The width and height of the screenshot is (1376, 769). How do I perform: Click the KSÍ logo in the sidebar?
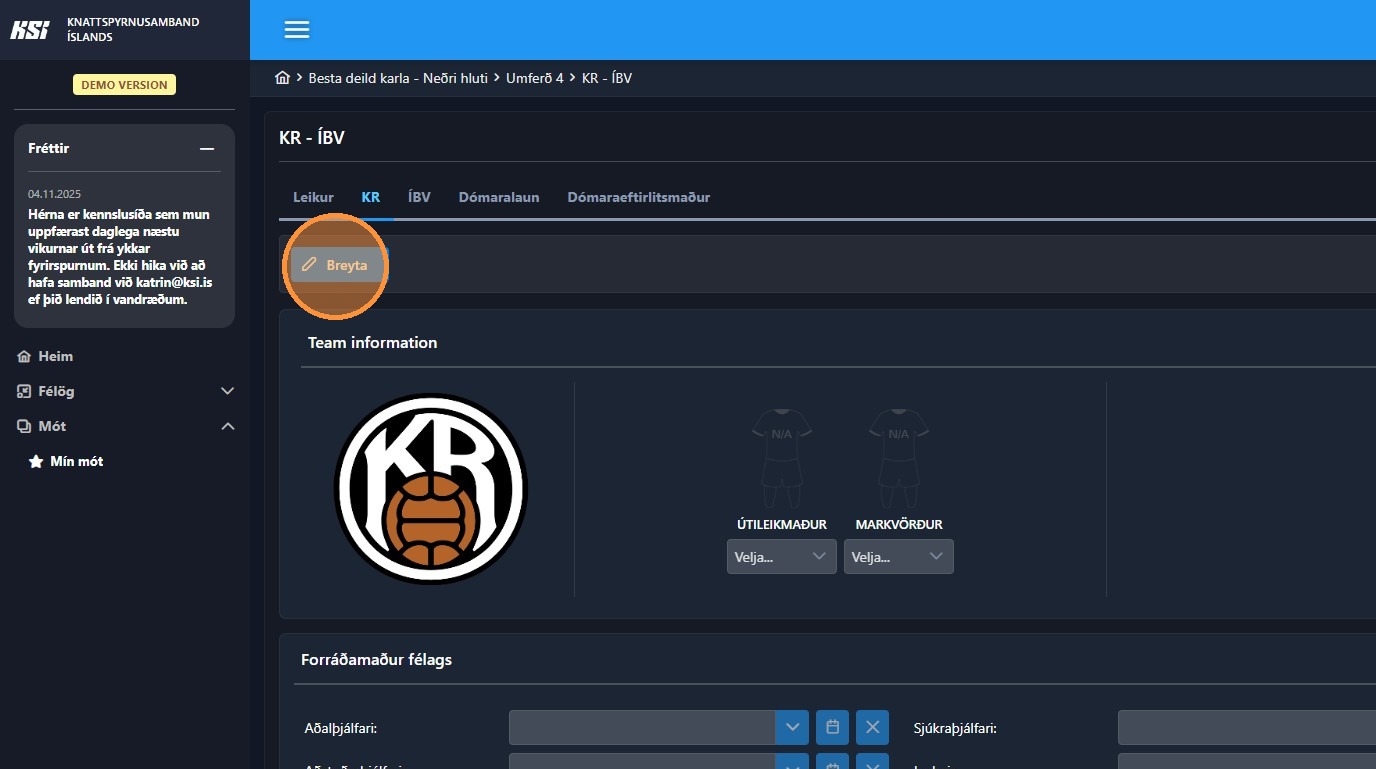(29, 30)
